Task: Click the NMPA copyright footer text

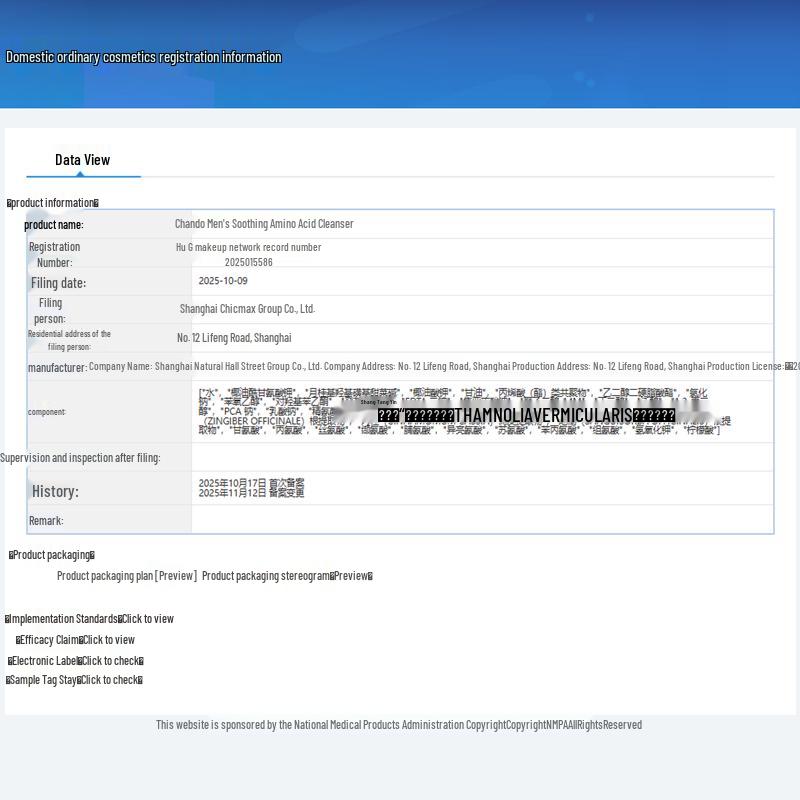Action: (399, 724)
